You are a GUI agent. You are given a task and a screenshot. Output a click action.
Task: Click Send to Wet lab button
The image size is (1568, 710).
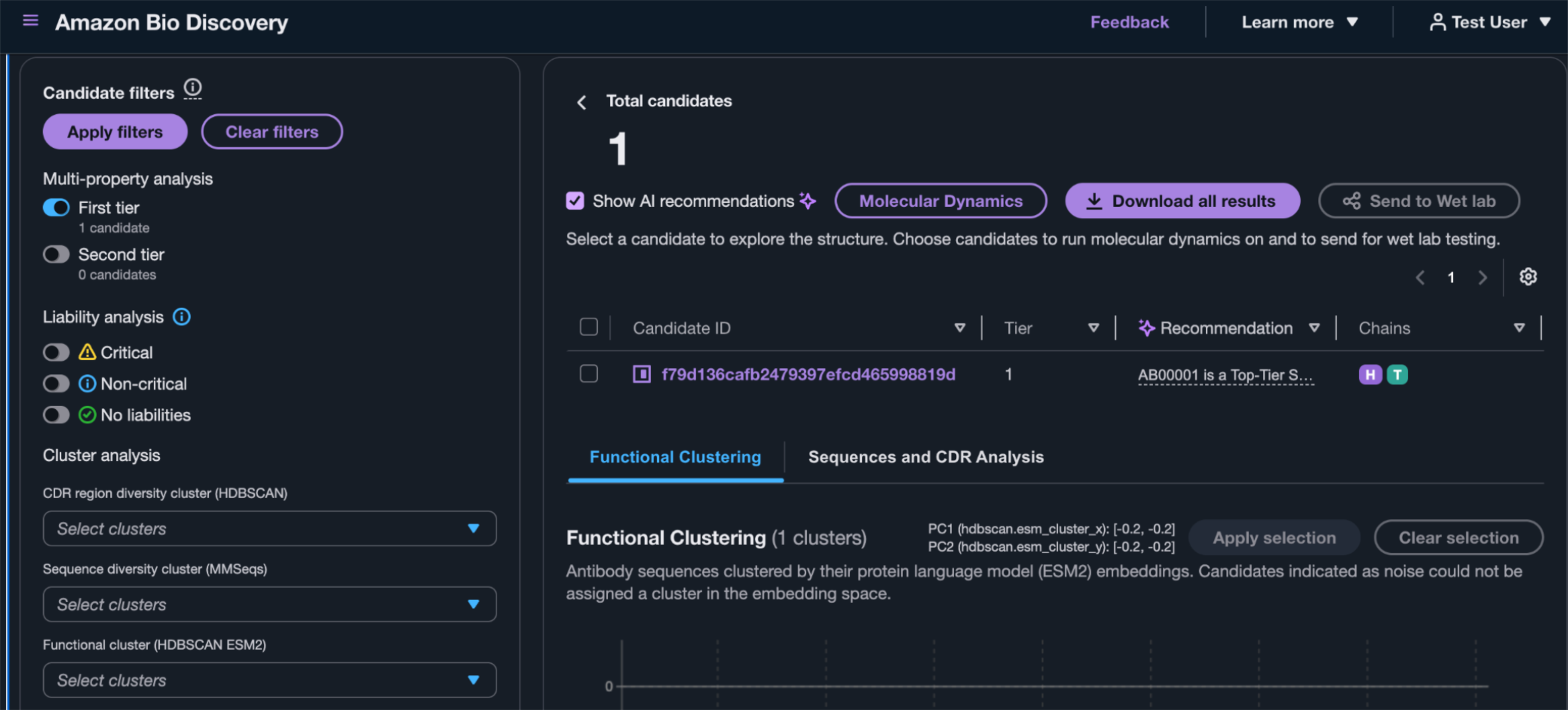pos(1419,201)
